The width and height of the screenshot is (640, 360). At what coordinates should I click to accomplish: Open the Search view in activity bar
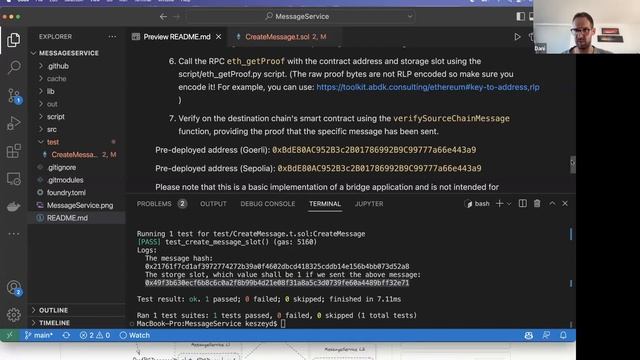[x=14, y=67]
